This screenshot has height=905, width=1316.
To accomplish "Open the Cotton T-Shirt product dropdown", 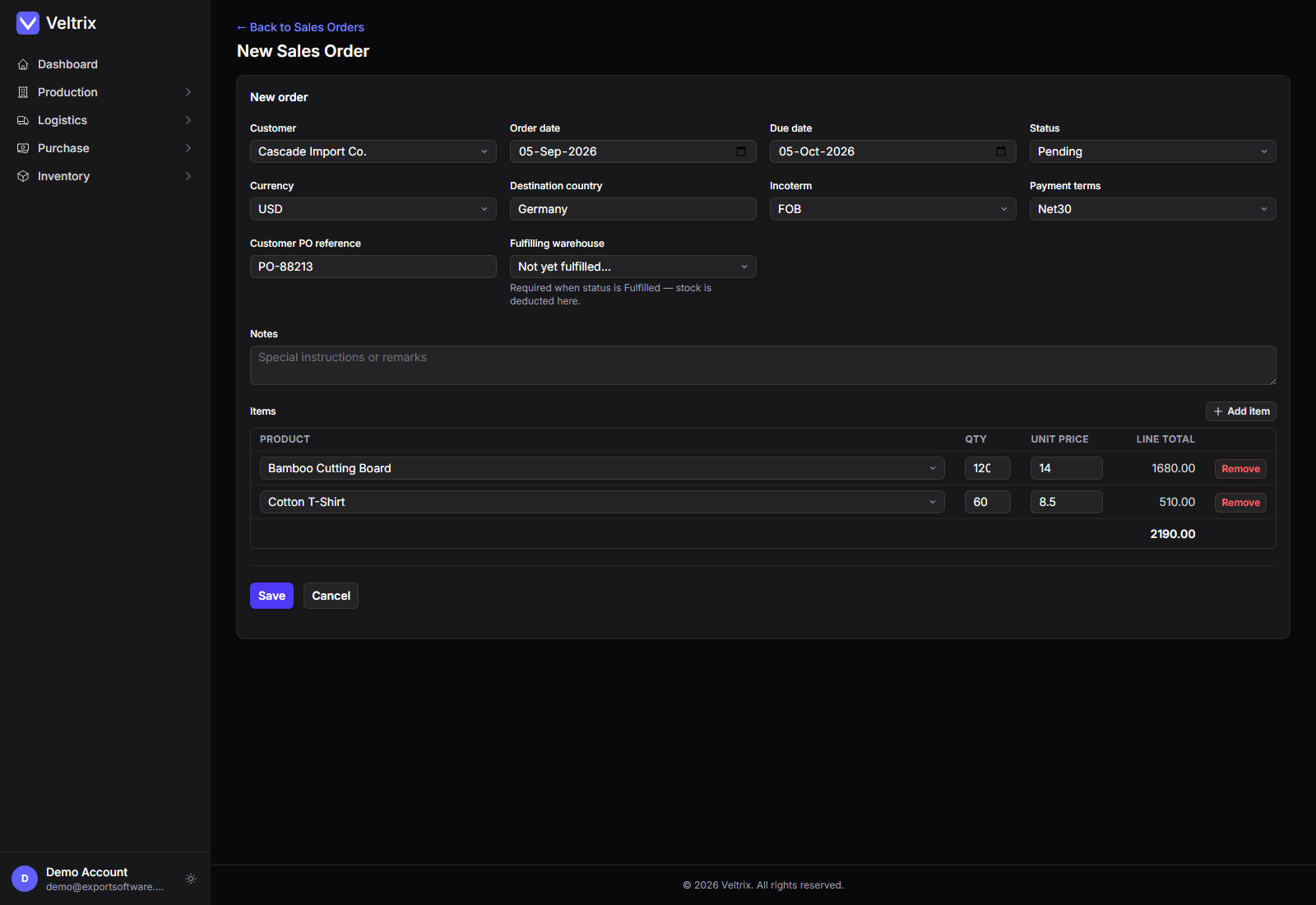I will [x=602, y=502].
